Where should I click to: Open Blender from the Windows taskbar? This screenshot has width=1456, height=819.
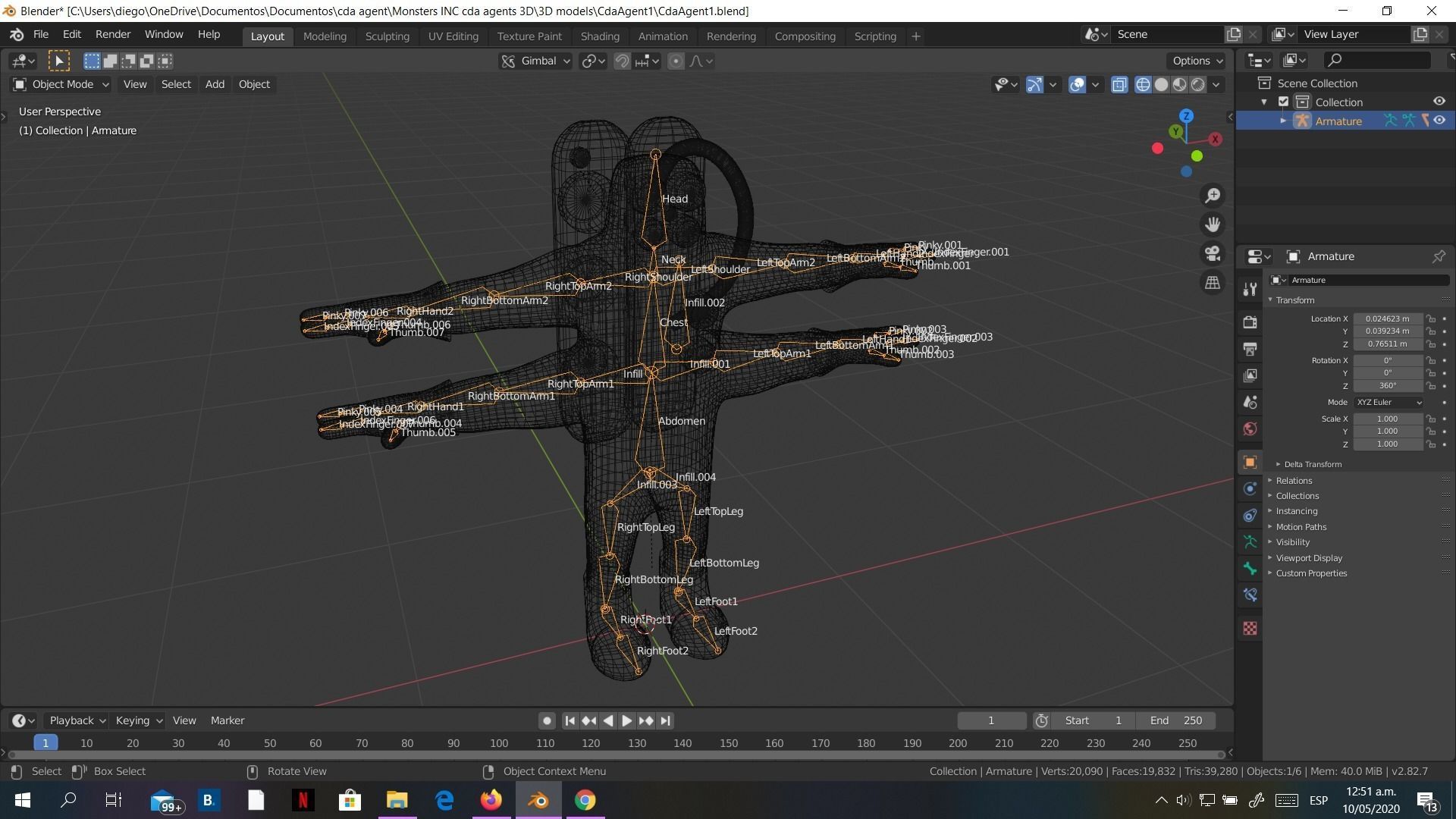[538, 800]
